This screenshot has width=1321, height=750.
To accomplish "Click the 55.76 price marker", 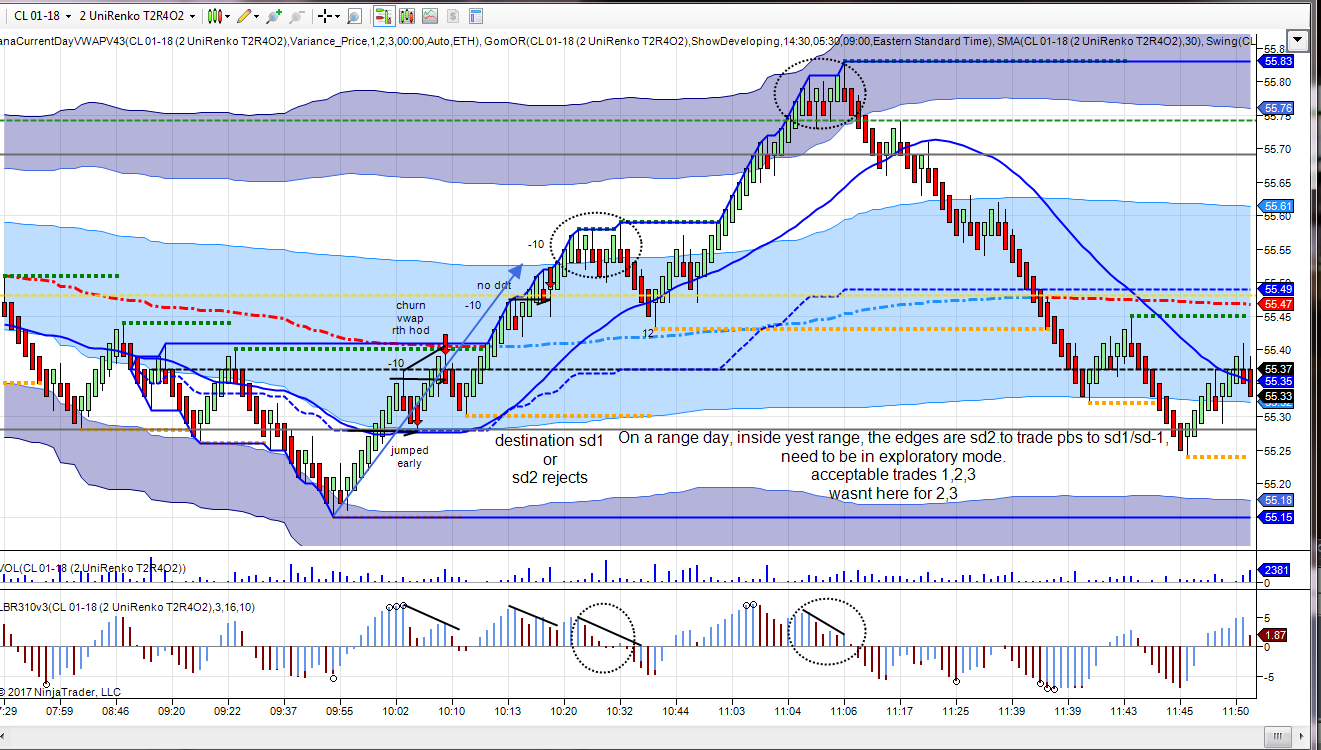I will pyautogui.click(x=1278, y=108).
